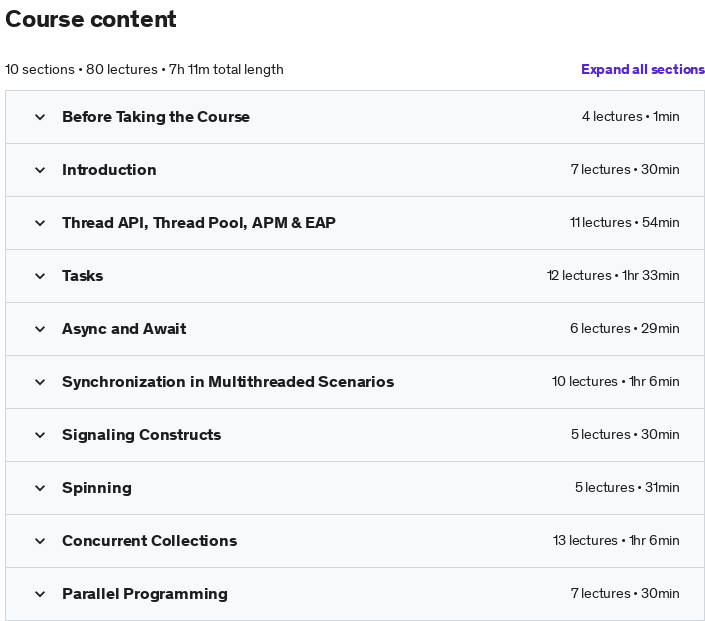Open chevron for Thread API, Thread Pool section
The height and width of the screenshot is (621, 705).
click(40, 223)
